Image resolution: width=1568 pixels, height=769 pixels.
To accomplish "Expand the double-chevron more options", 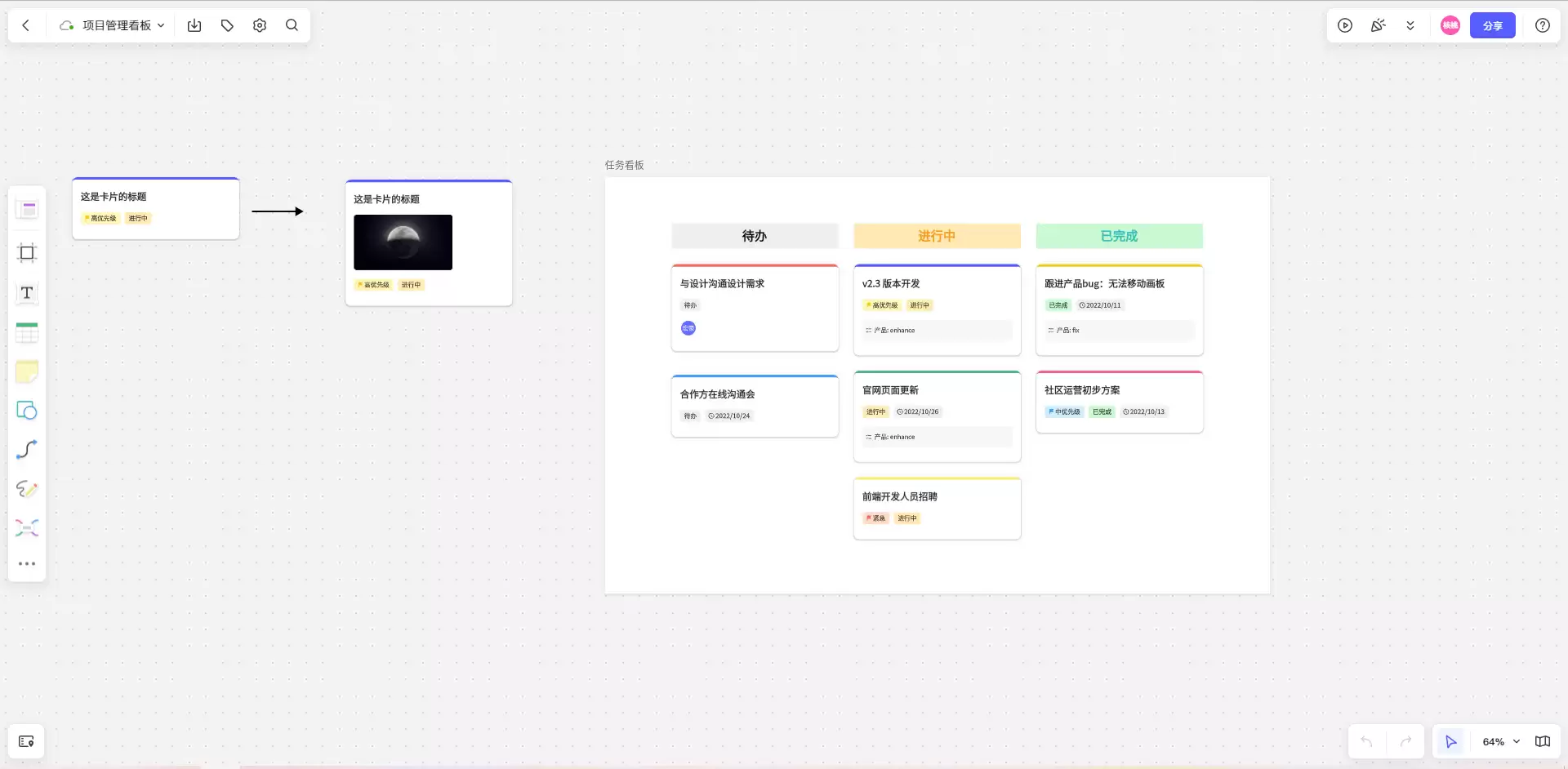I will click(x=1410, y=25).
